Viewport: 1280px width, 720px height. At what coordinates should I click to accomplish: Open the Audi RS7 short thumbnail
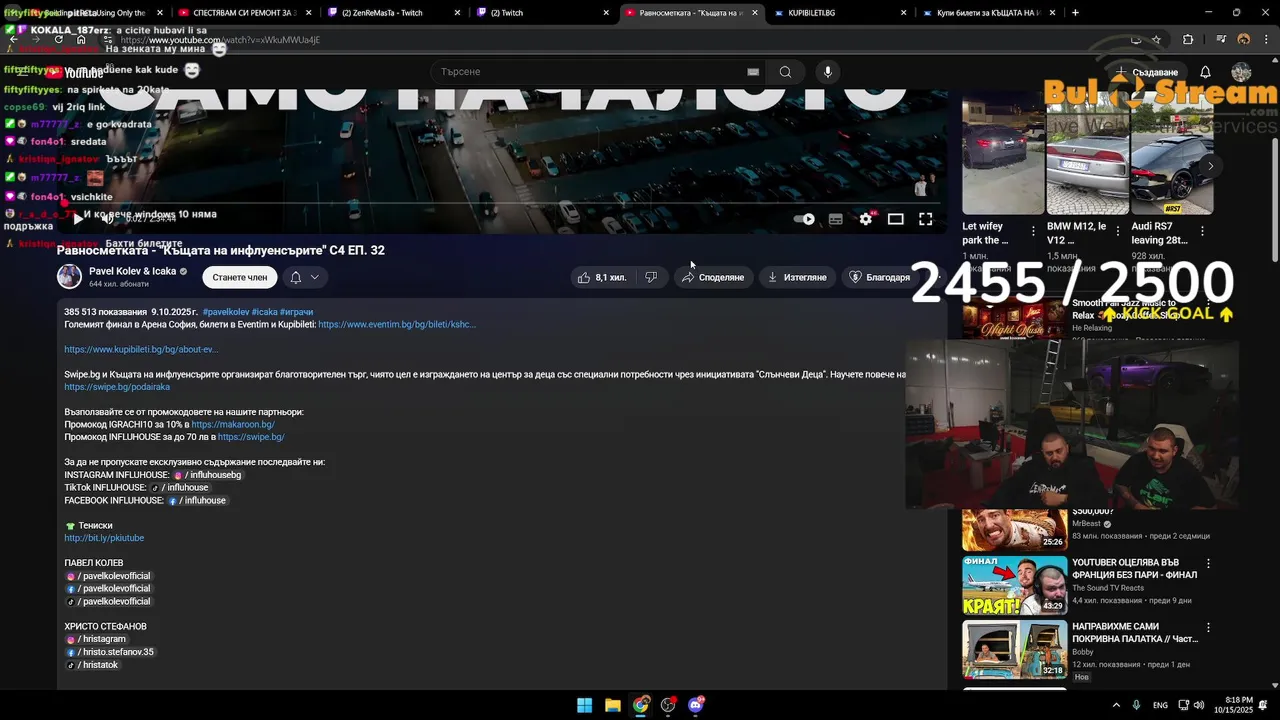(x=1172, y=153)
